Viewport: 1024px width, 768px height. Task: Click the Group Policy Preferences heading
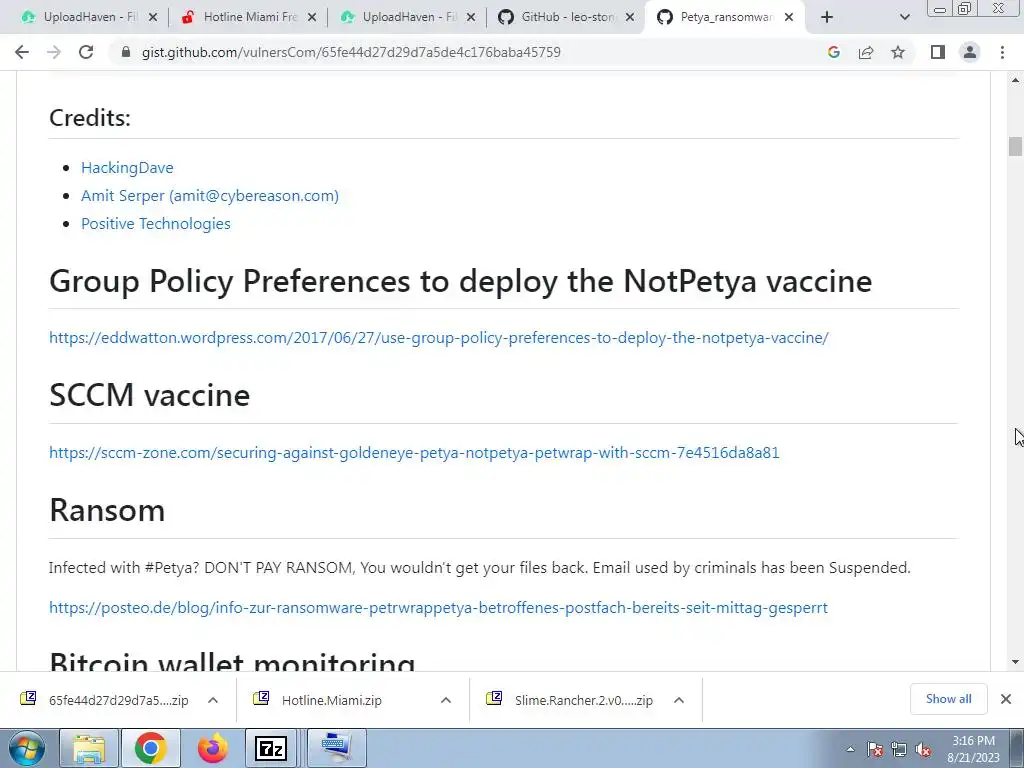pos(460,281)
